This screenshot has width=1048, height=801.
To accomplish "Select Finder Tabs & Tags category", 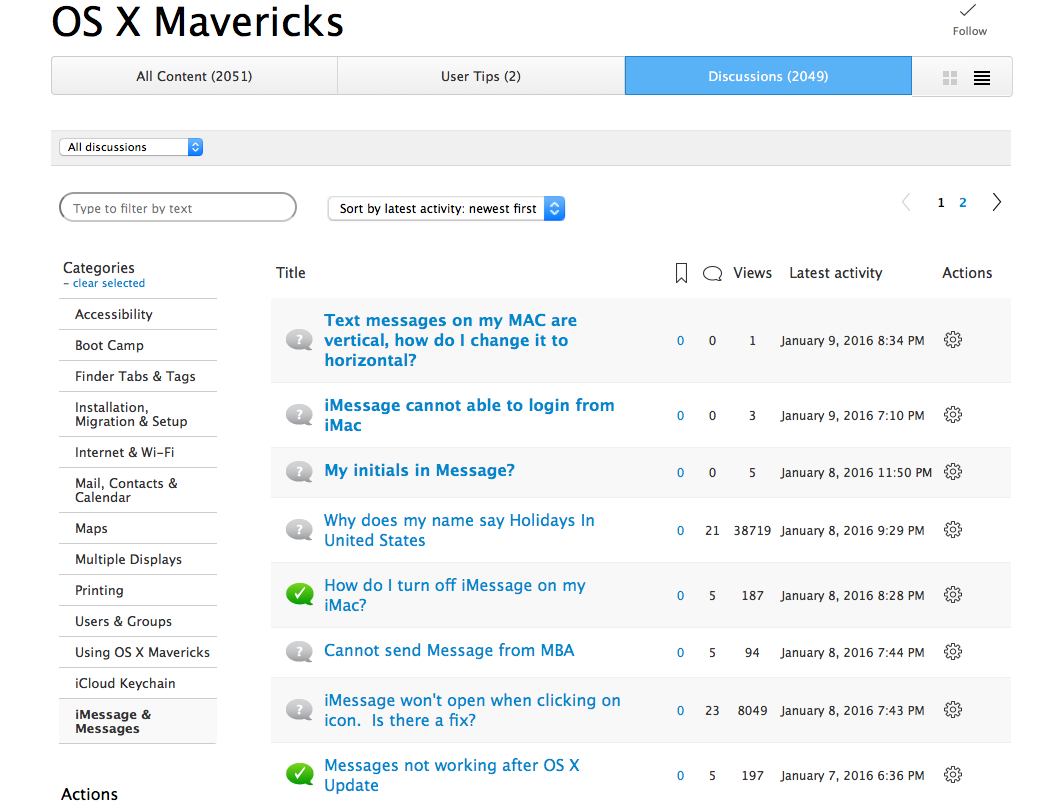I will coord(138,376).
